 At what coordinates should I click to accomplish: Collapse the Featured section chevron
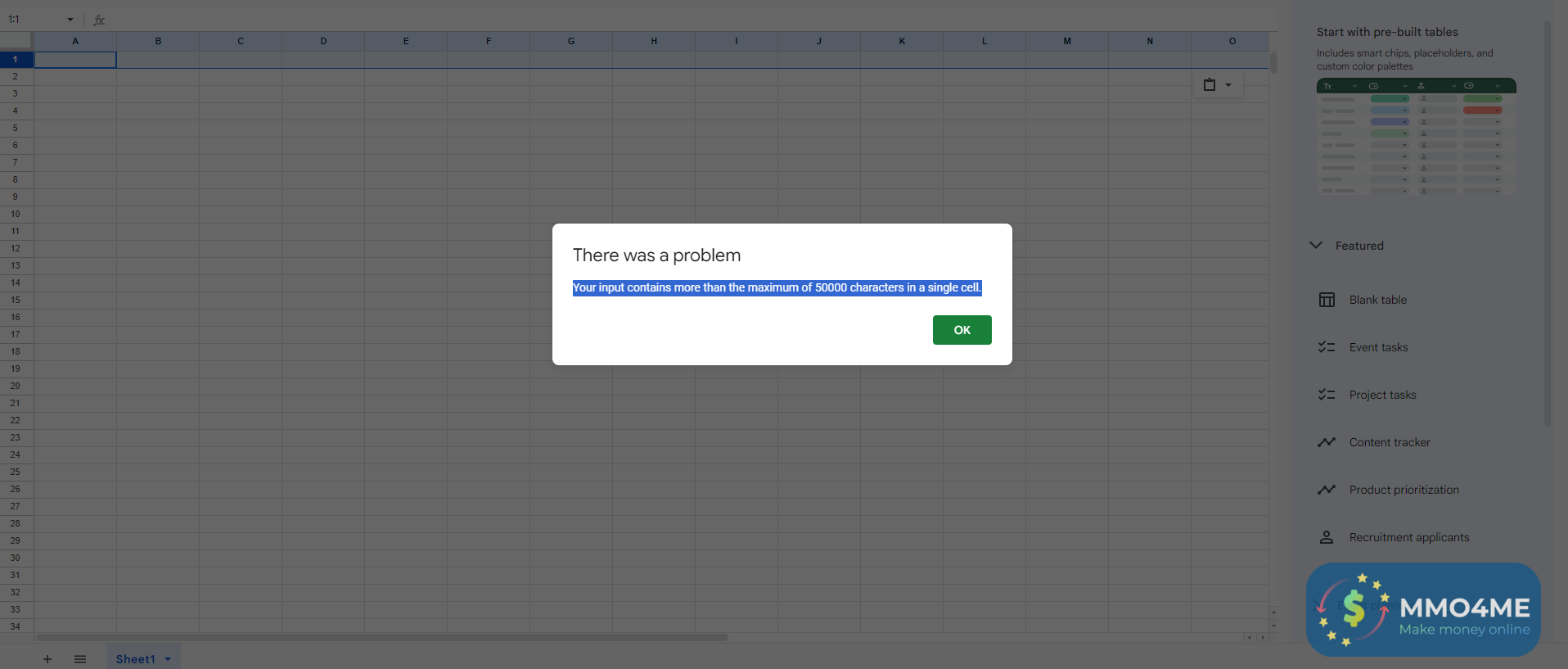[x=1316, y=245]
